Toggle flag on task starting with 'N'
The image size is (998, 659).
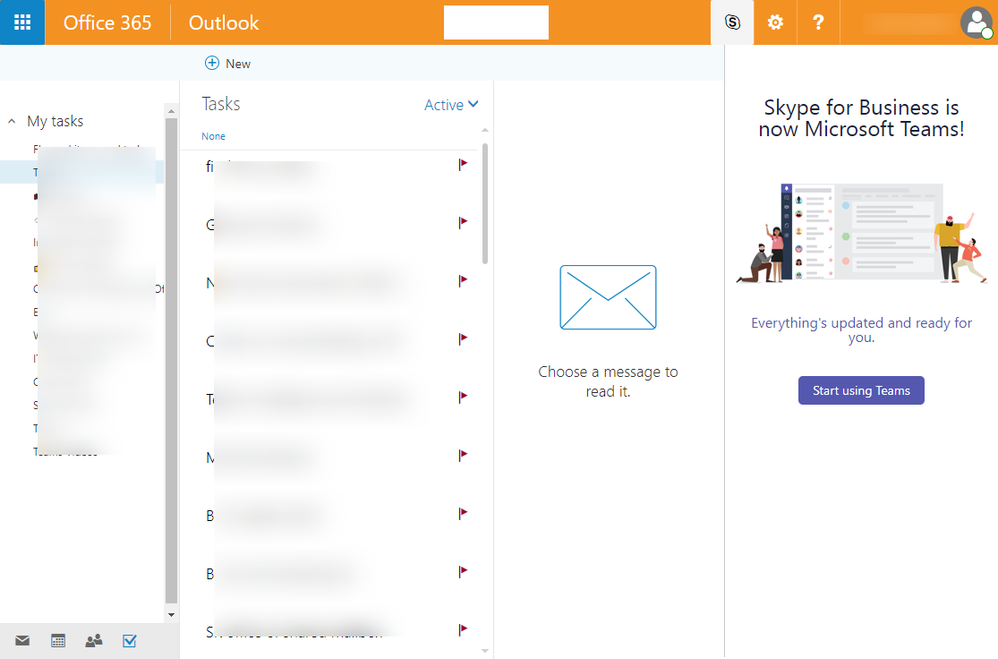tap(463, 281)
